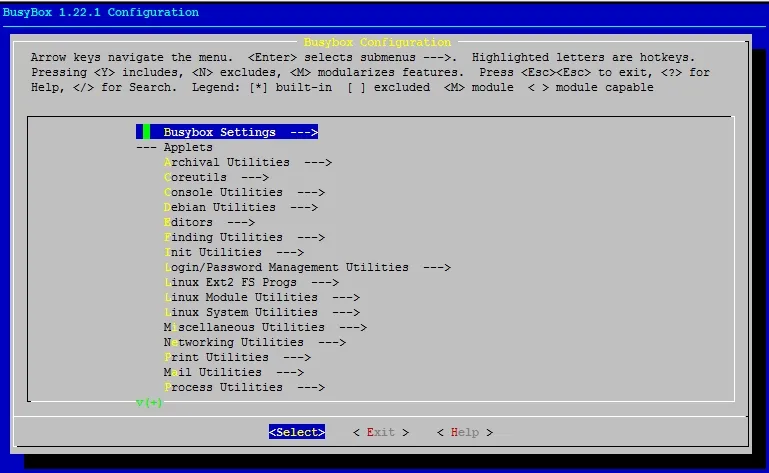
Task: Open the Console Utilities submenu
Action: 244,192
